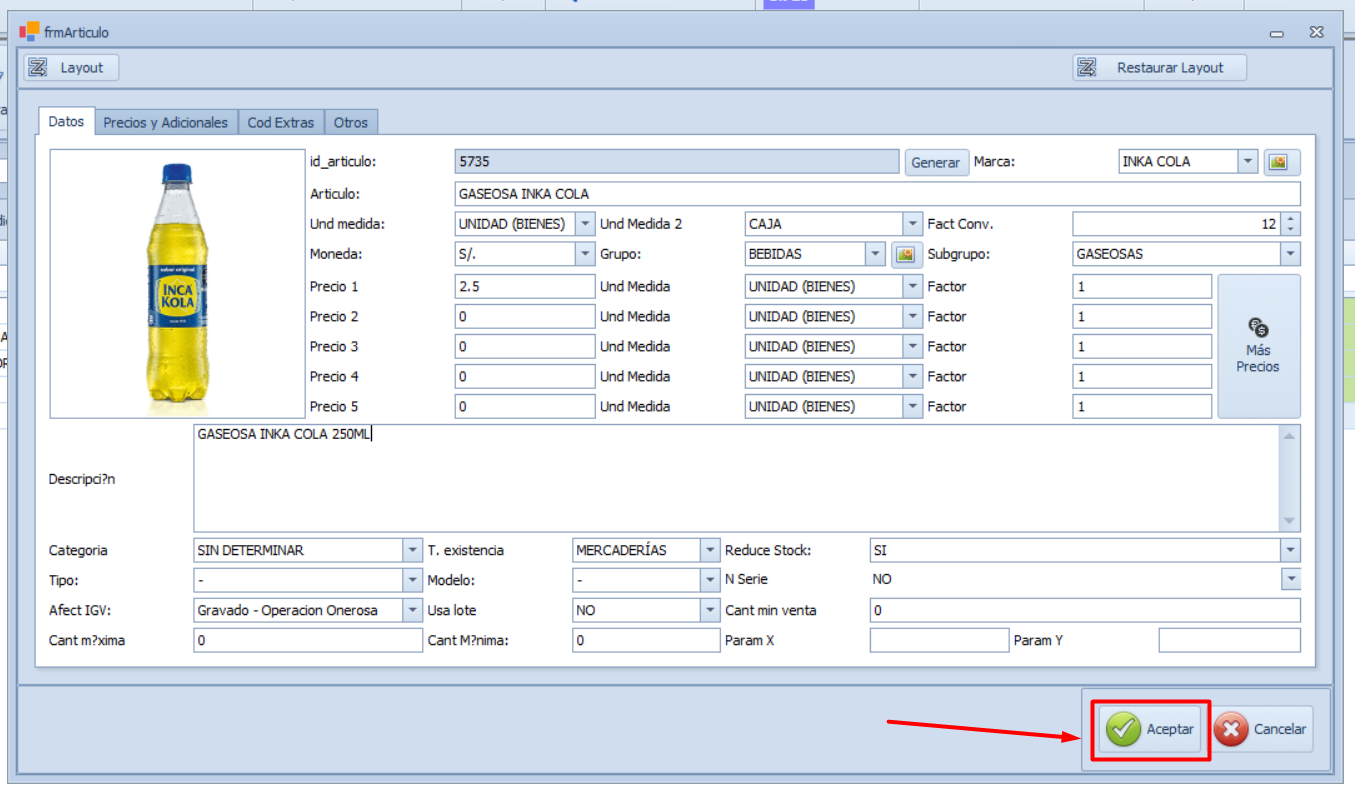Click the frmArticulo title bar app icon

[29, 32]
